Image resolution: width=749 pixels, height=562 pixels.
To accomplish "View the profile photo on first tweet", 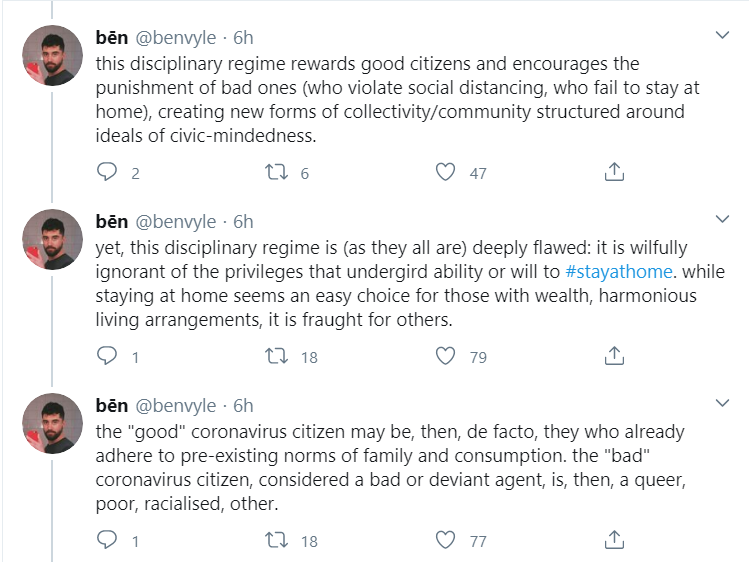I will [52, 56].
